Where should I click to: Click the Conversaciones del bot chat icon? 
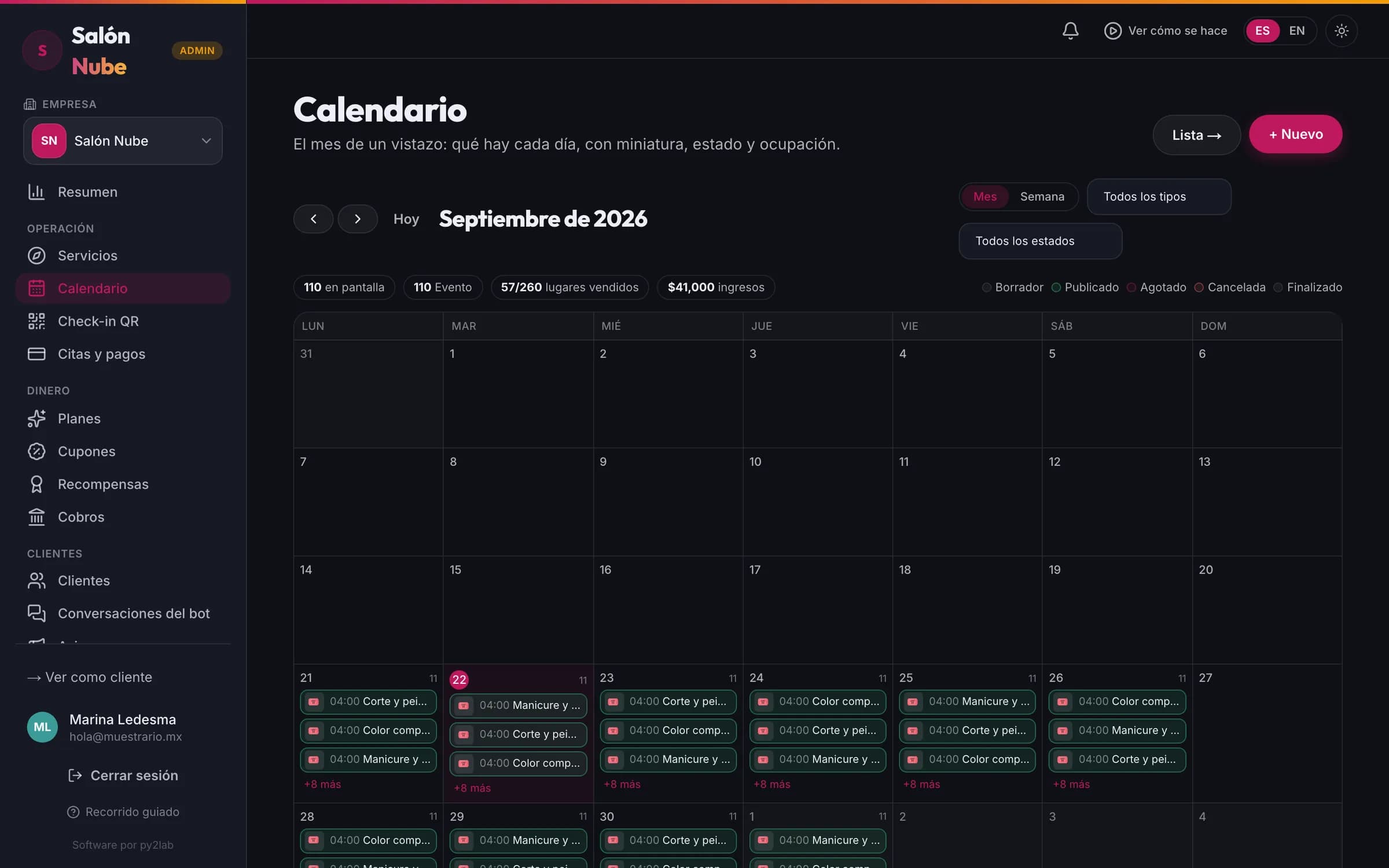tap(36, 613)
